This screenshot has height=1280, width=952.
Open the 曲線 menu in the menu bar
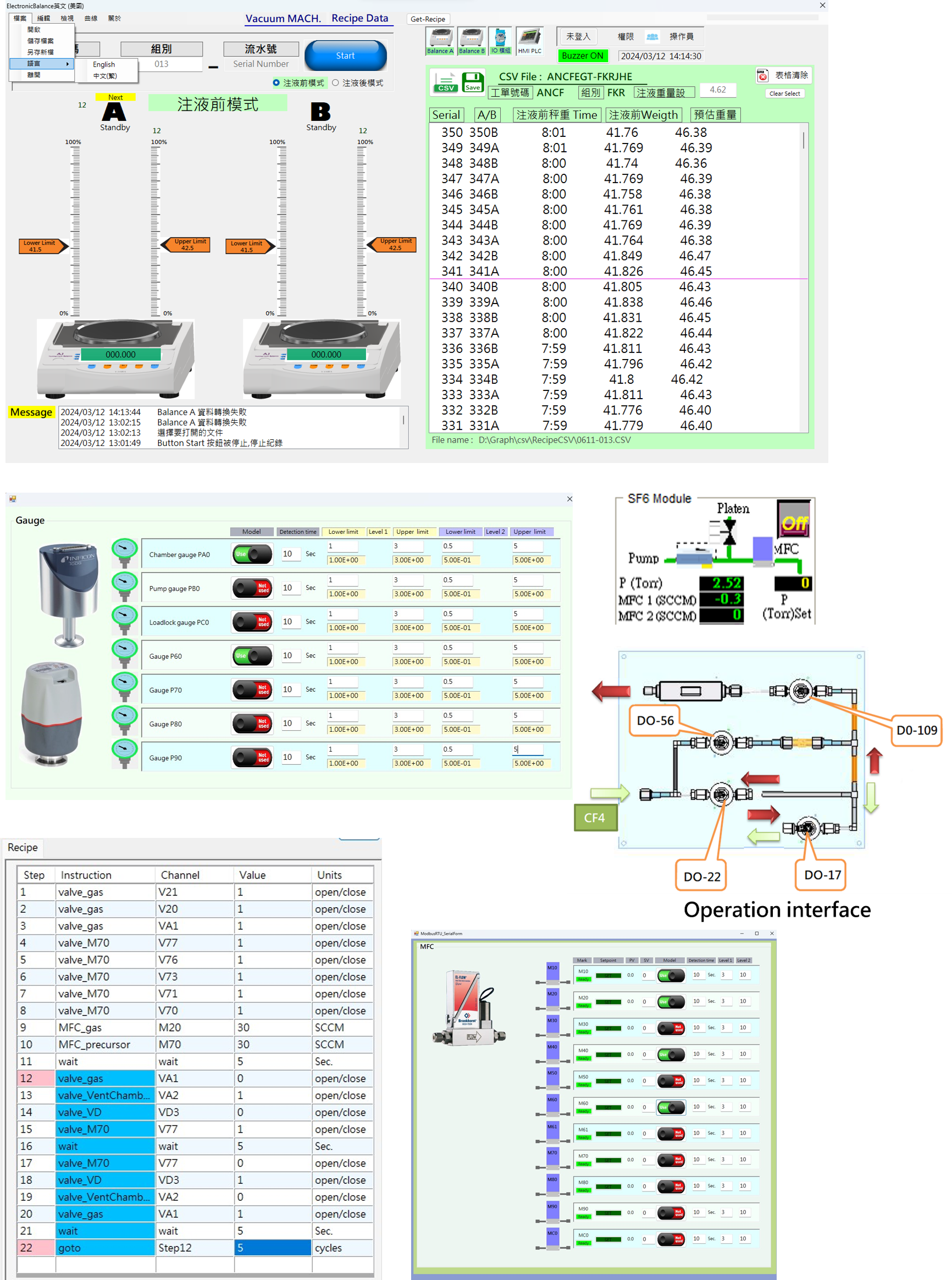(x=91, y=19)
